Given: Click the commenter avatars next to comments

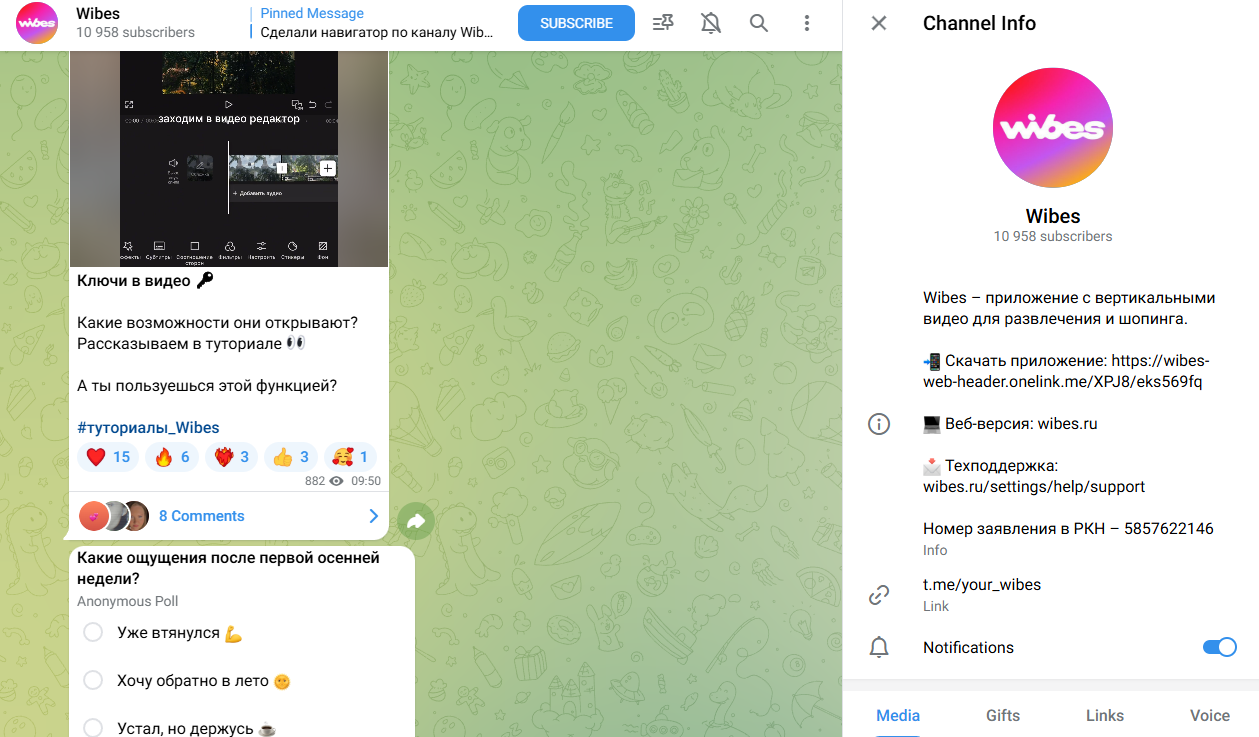Looking at the screenshot, I should click(x=114, y=516).
